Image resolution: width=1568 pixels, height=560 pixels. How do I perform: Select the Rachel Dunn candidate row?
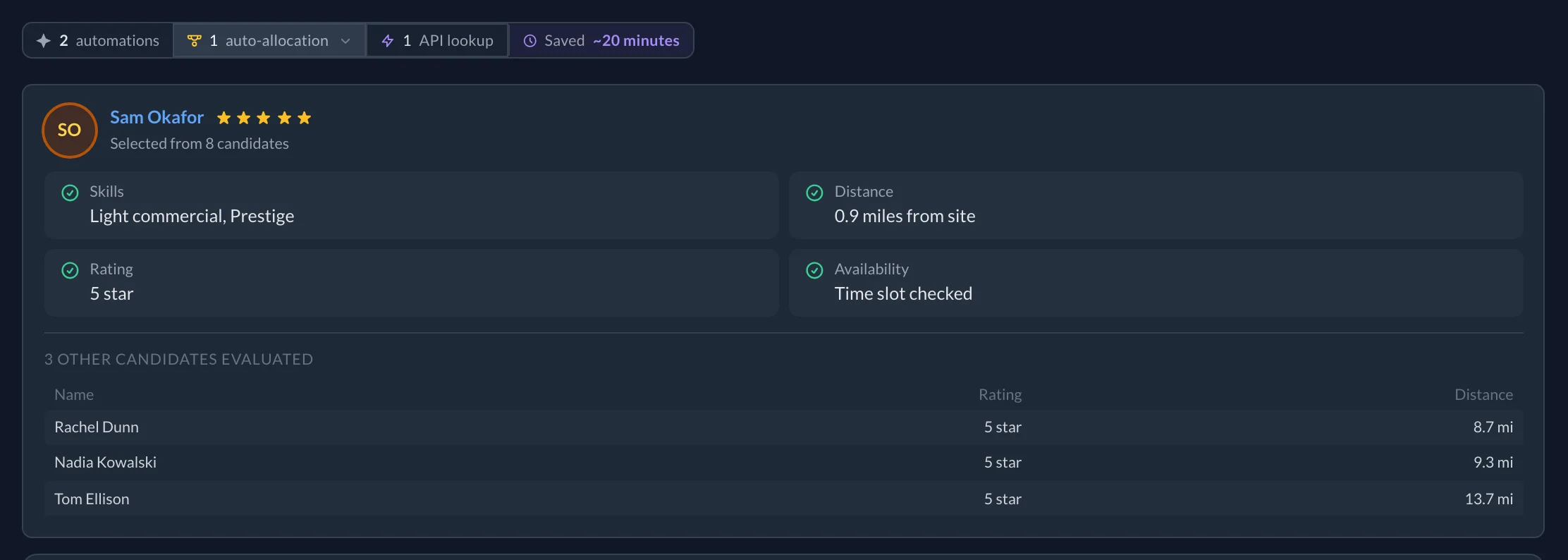[783, 427]
